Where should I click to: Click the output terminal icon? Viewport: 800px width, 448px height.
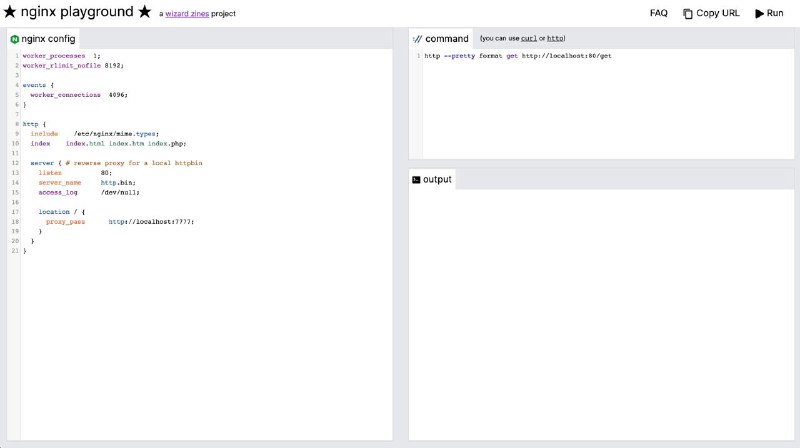coord(416,180)
